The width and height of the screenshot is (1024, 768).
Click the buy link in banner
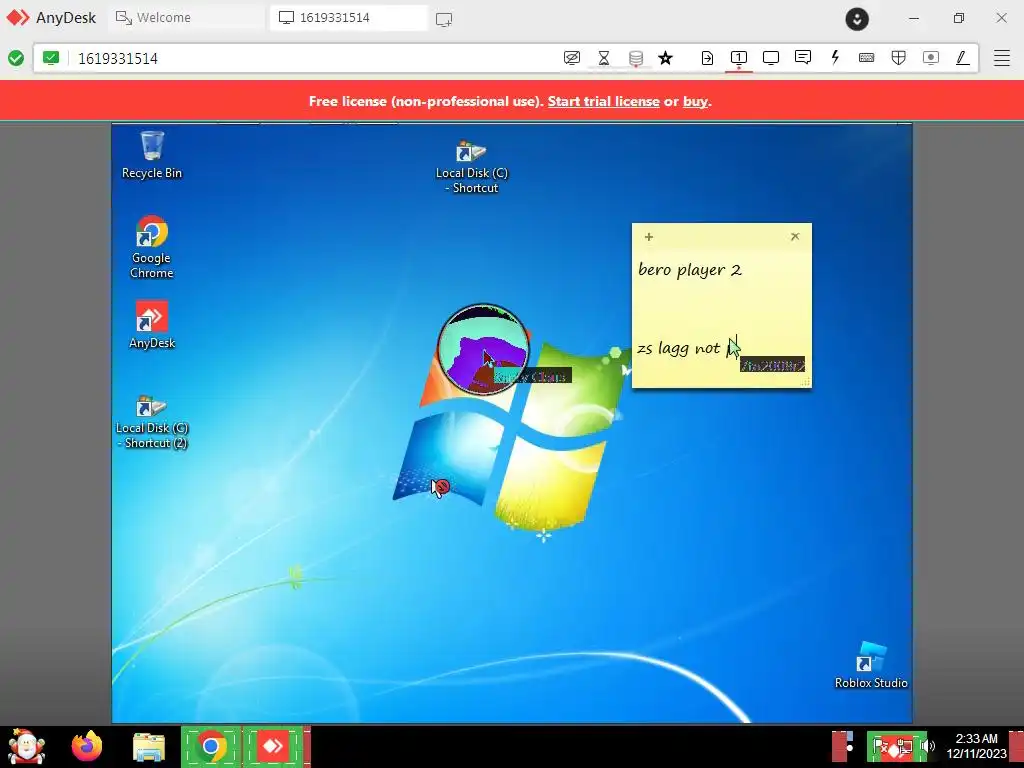click(x=695, y=101)
